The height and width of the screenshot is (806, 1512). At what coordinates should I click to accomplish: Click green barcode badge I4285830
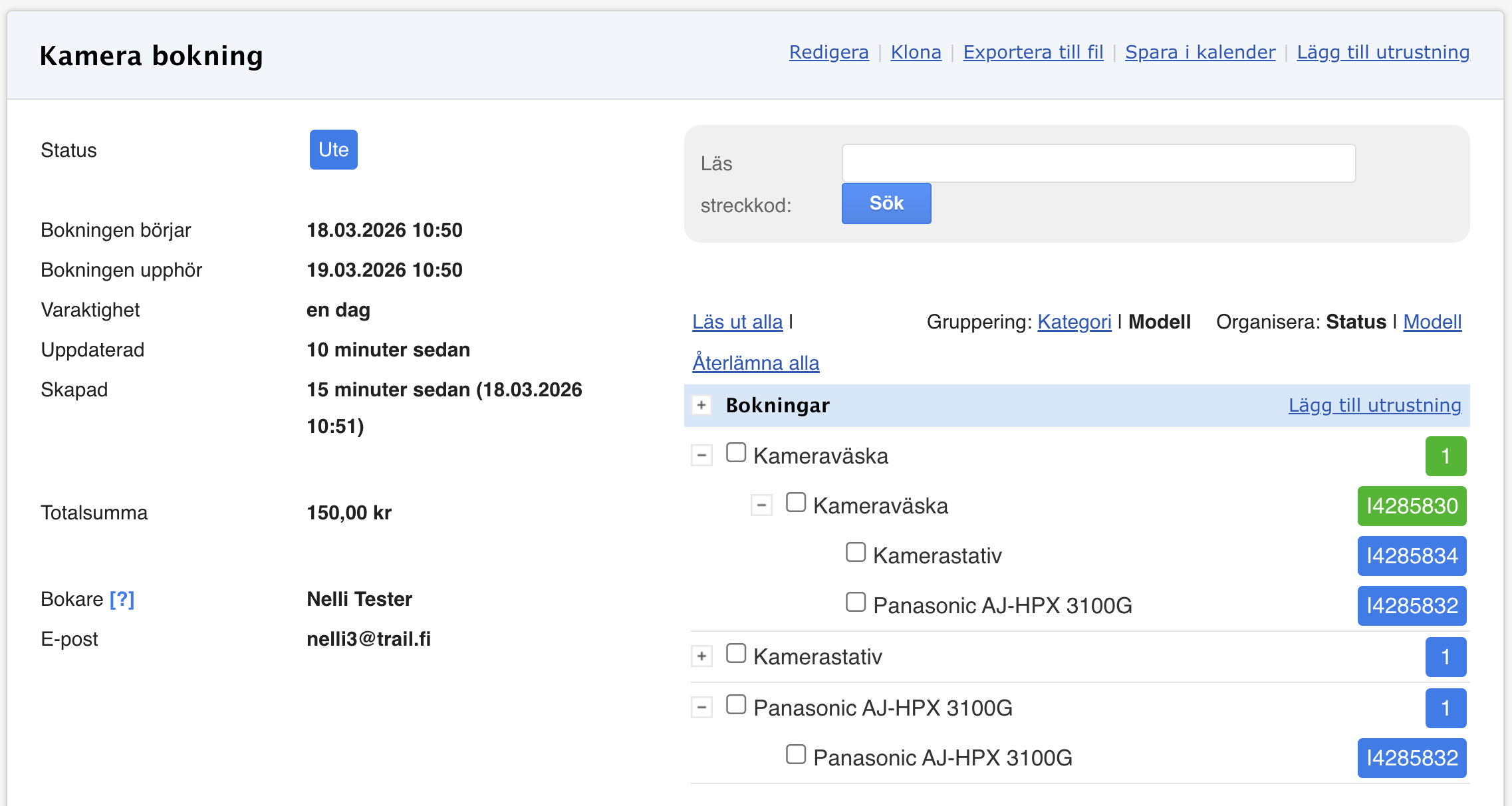[x=1412, y=506]
